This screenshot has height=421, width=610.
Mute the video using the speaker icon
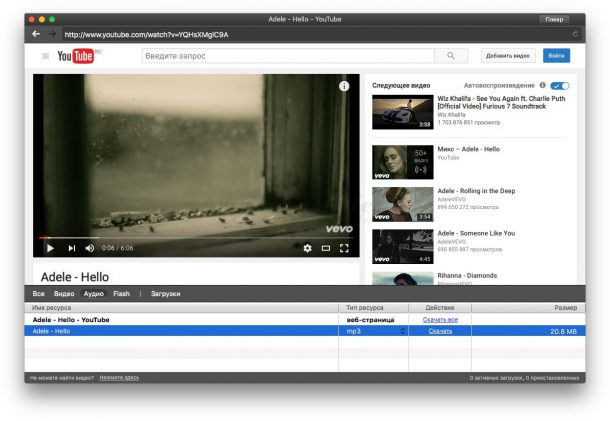click(90, 248)
